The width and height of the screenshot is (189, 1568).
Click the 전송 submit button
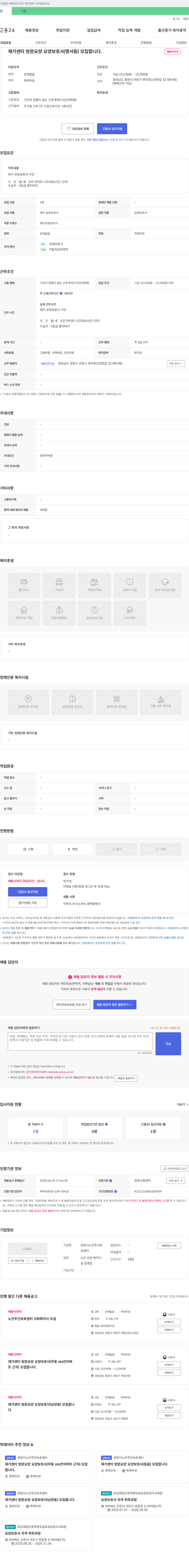pos(168,1044)
